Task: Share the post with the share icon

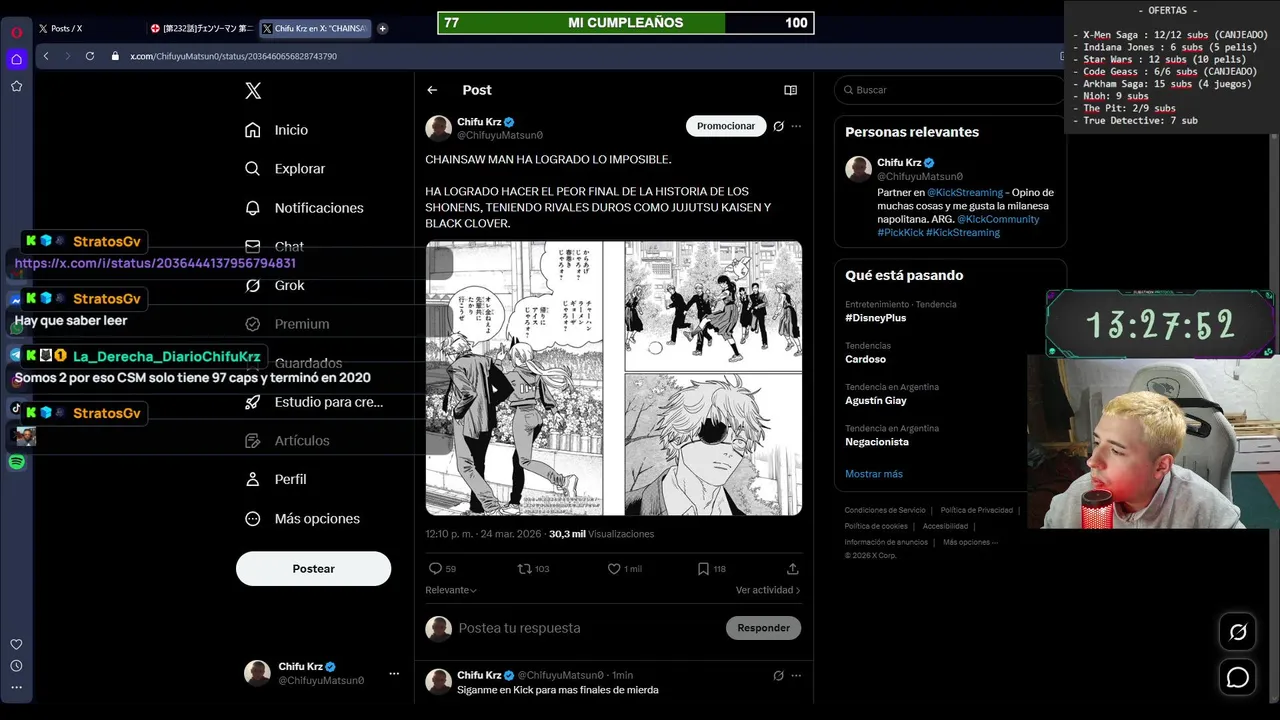Action: tap(793, 568)
